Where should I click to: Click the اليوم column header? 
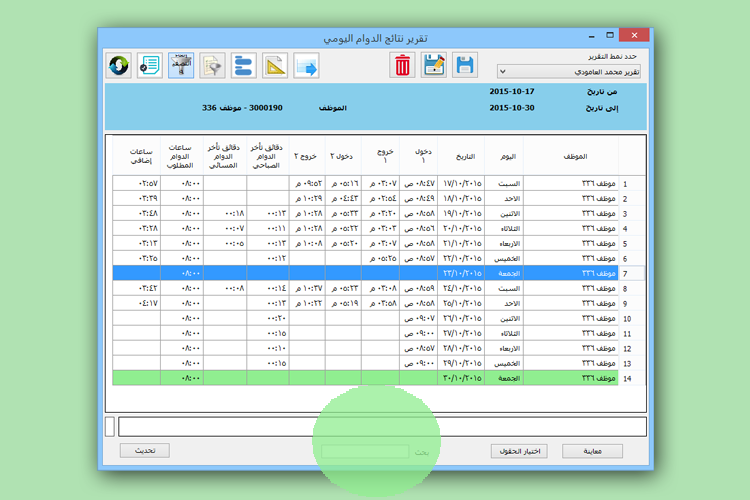504,156
